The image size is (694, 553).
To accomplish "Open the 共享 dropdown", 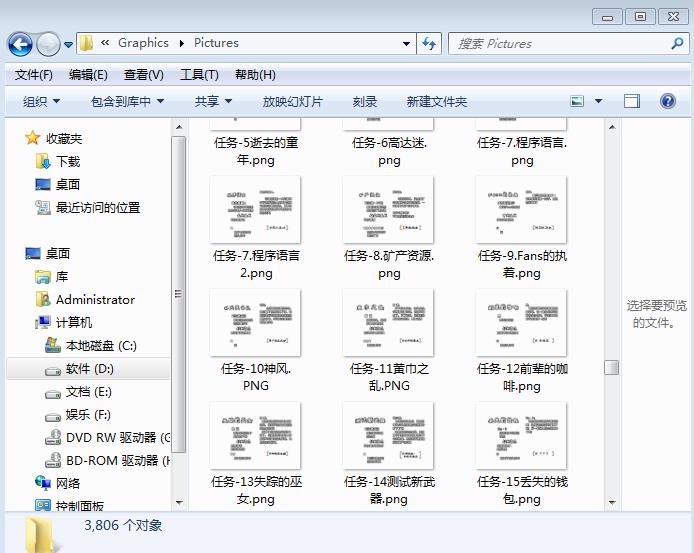I will click(x=213, y=101).
